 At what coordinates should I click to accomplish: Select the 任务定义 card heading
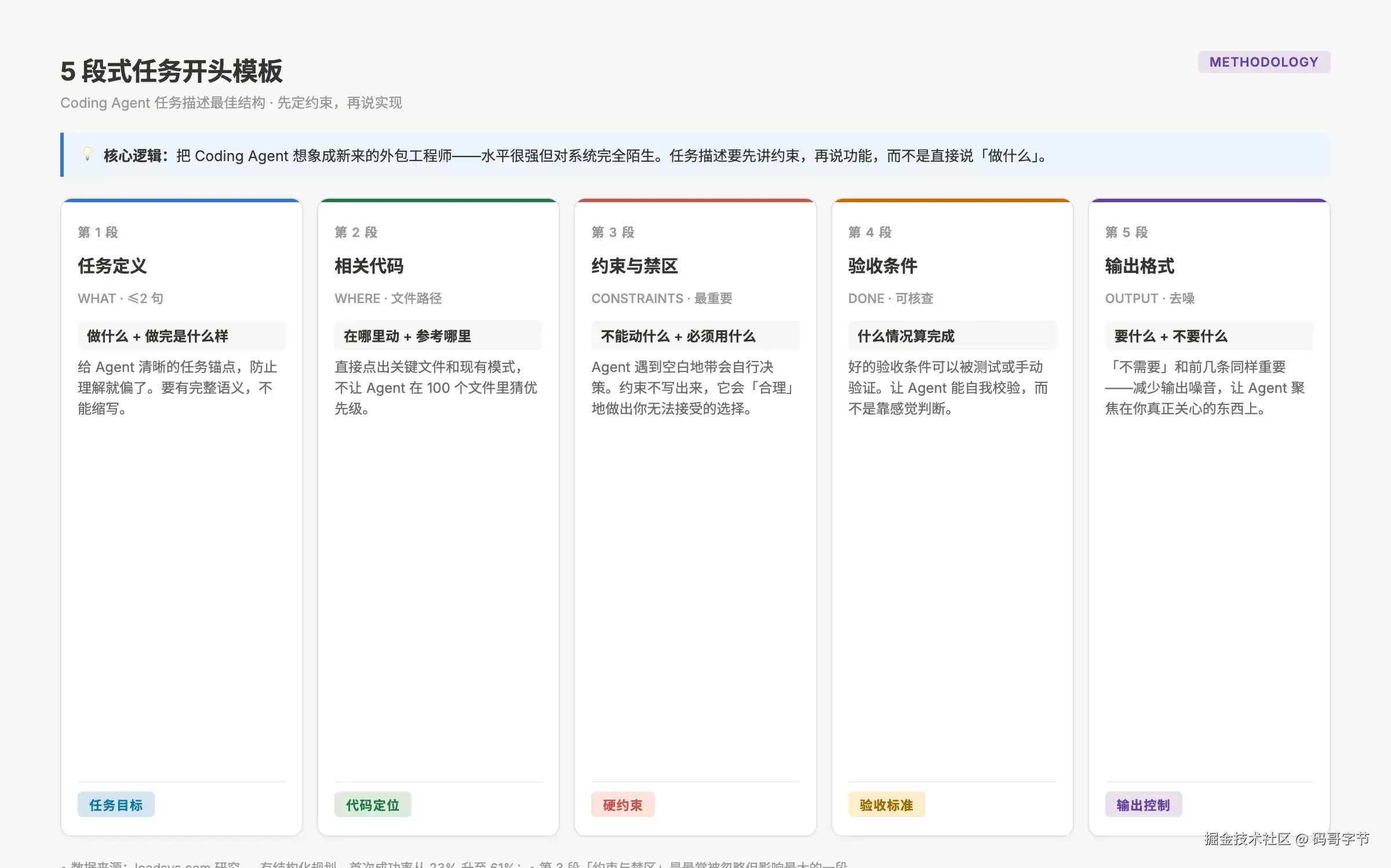[112, 266]
